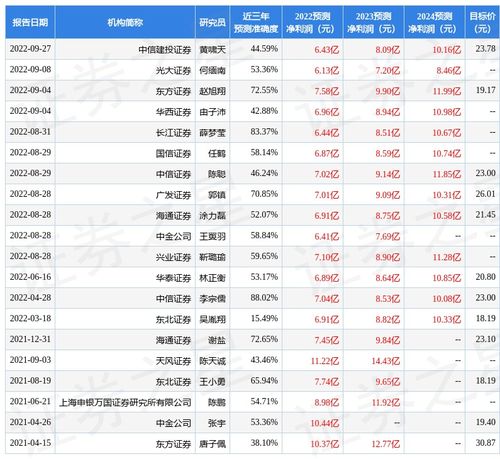
Task: Click accuracy value 44.59%
Action: click(x=264, y=49)
